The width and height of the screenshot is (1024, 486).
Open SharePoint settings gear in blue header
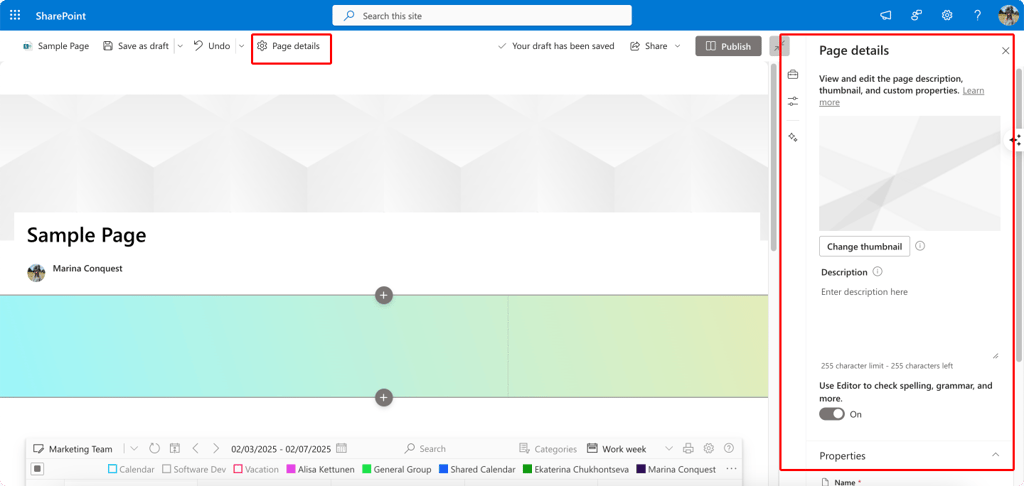[946, 16]
